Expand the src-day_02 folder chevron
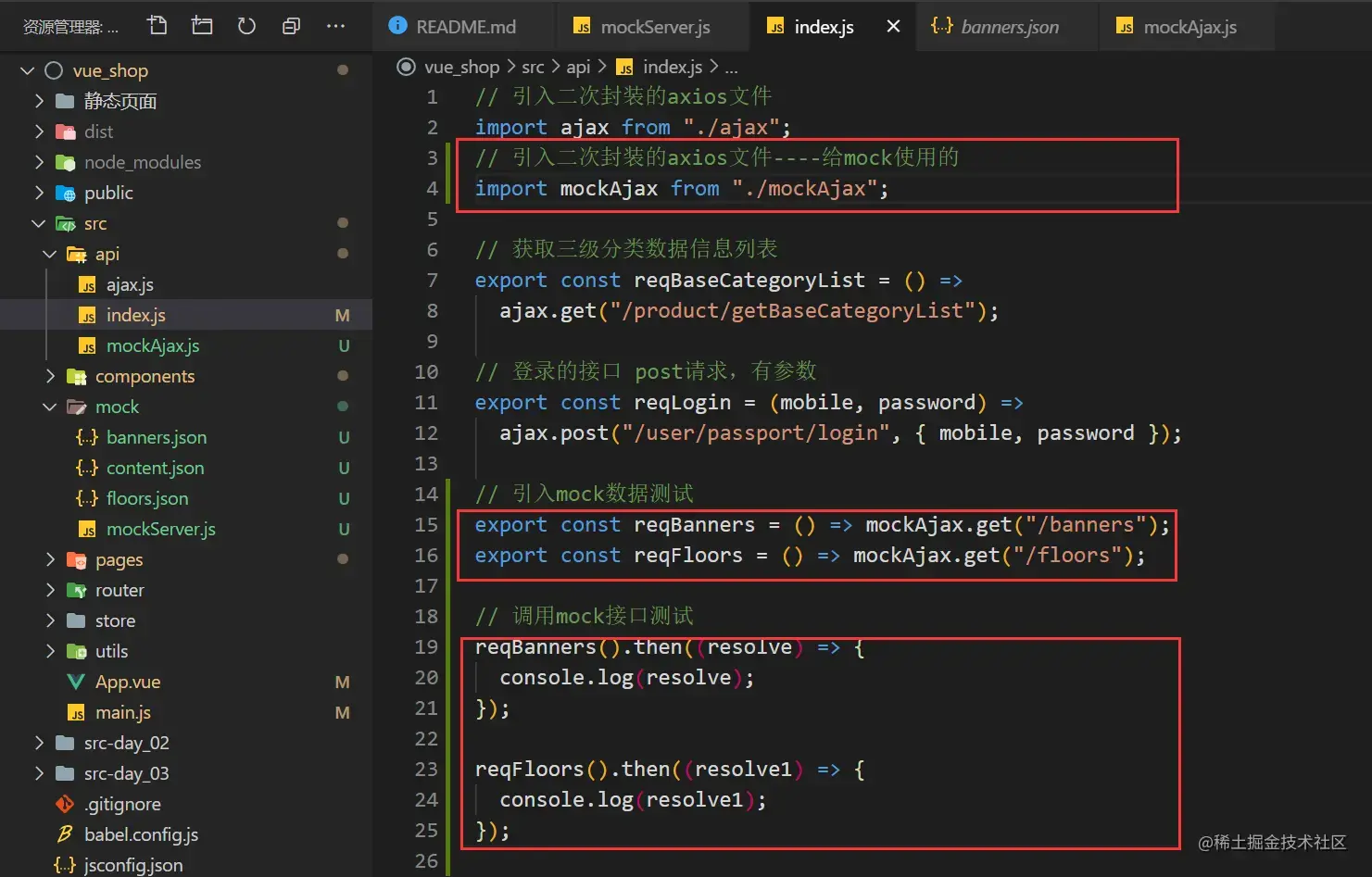The image size is (1372, 877). [39, 743]
